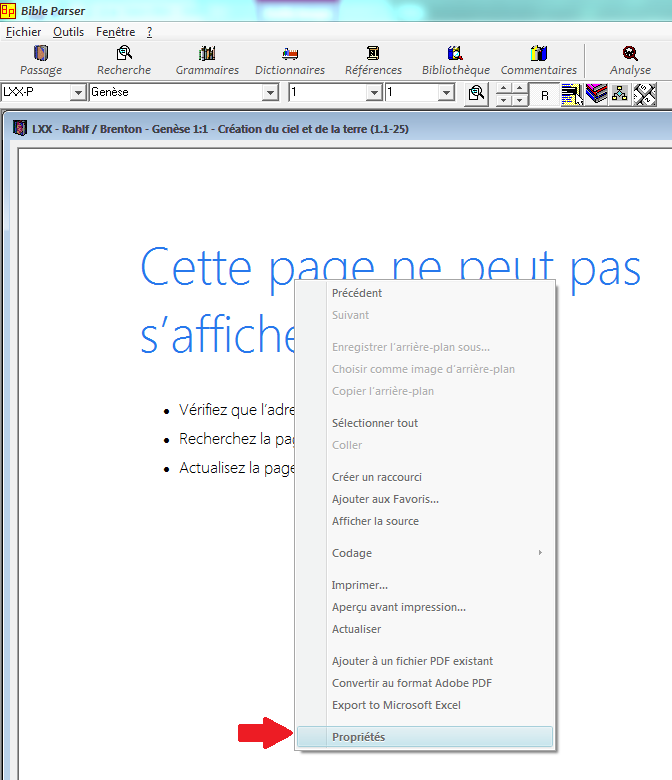This screenshot has height=780, width=672.
Task: Choose Ajouter aux Favoris...
Action: pyautogui.click(x=425, y=499)
